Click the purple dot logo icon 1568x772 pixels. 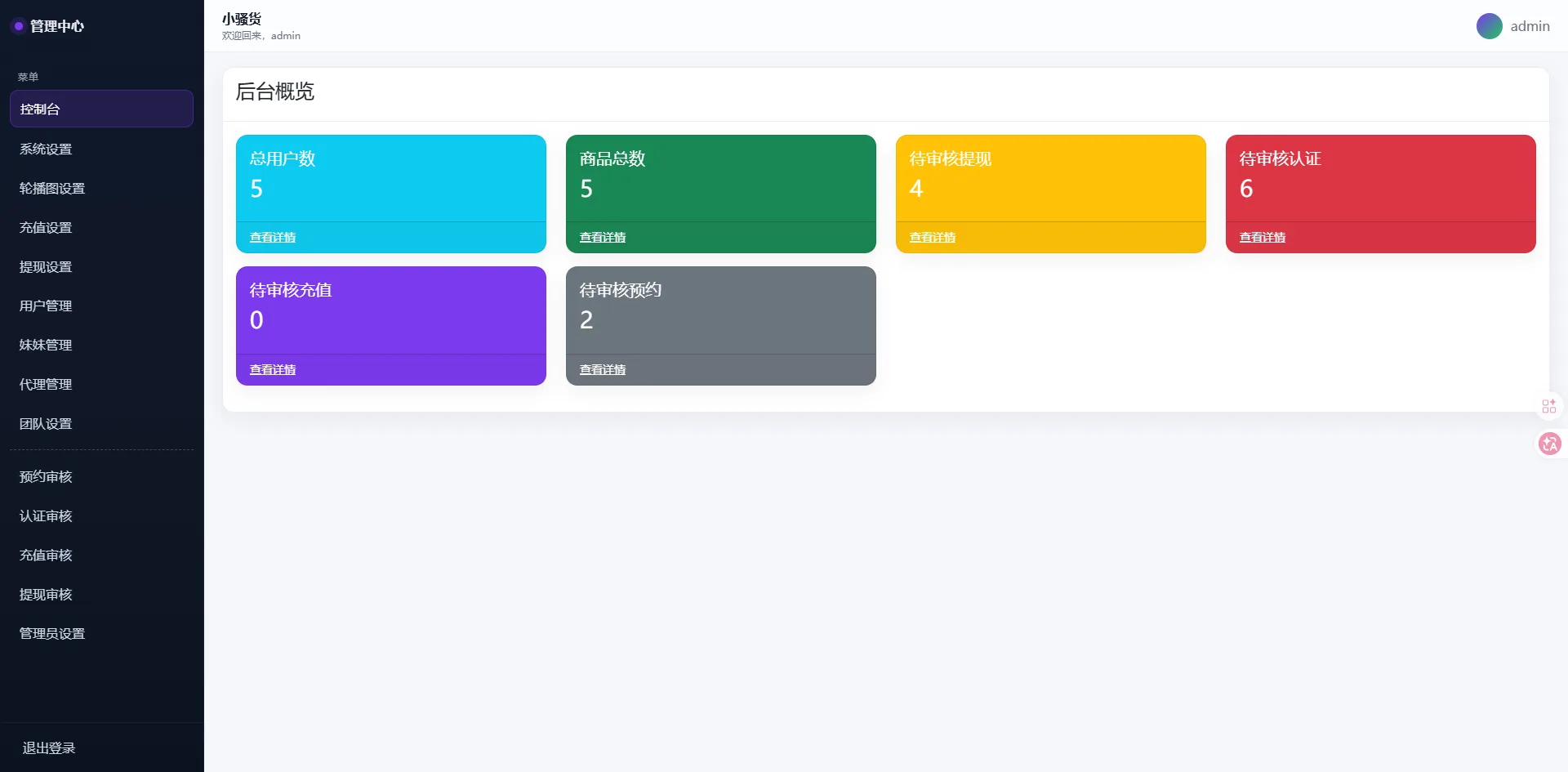(18, 26)
